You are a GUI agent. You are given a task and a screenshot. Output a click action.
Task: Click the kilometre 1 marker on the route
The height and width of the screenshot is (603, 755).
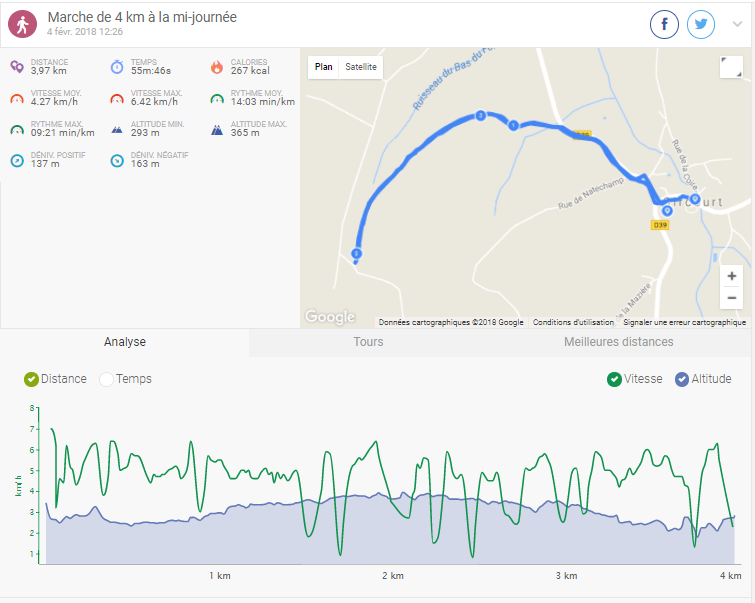(x=514, y=125)
